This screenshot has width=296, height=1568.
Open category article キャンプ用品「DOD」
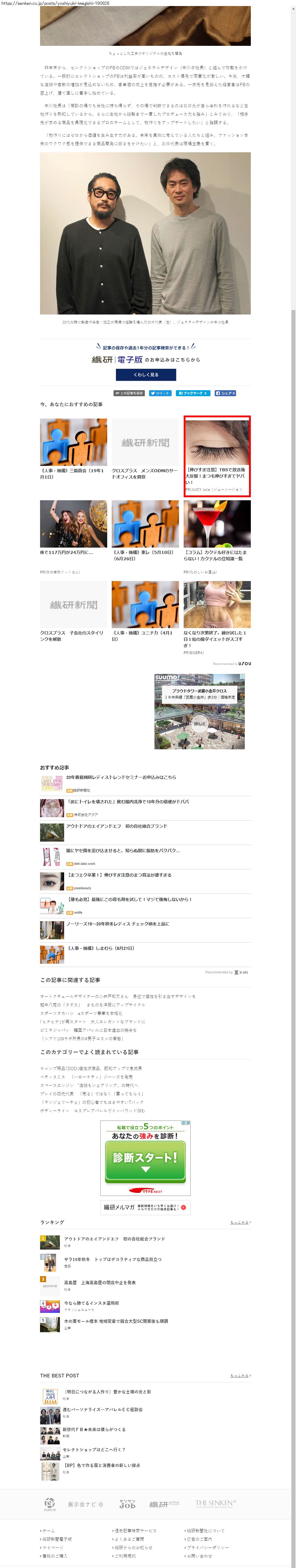pos(91,1068)
